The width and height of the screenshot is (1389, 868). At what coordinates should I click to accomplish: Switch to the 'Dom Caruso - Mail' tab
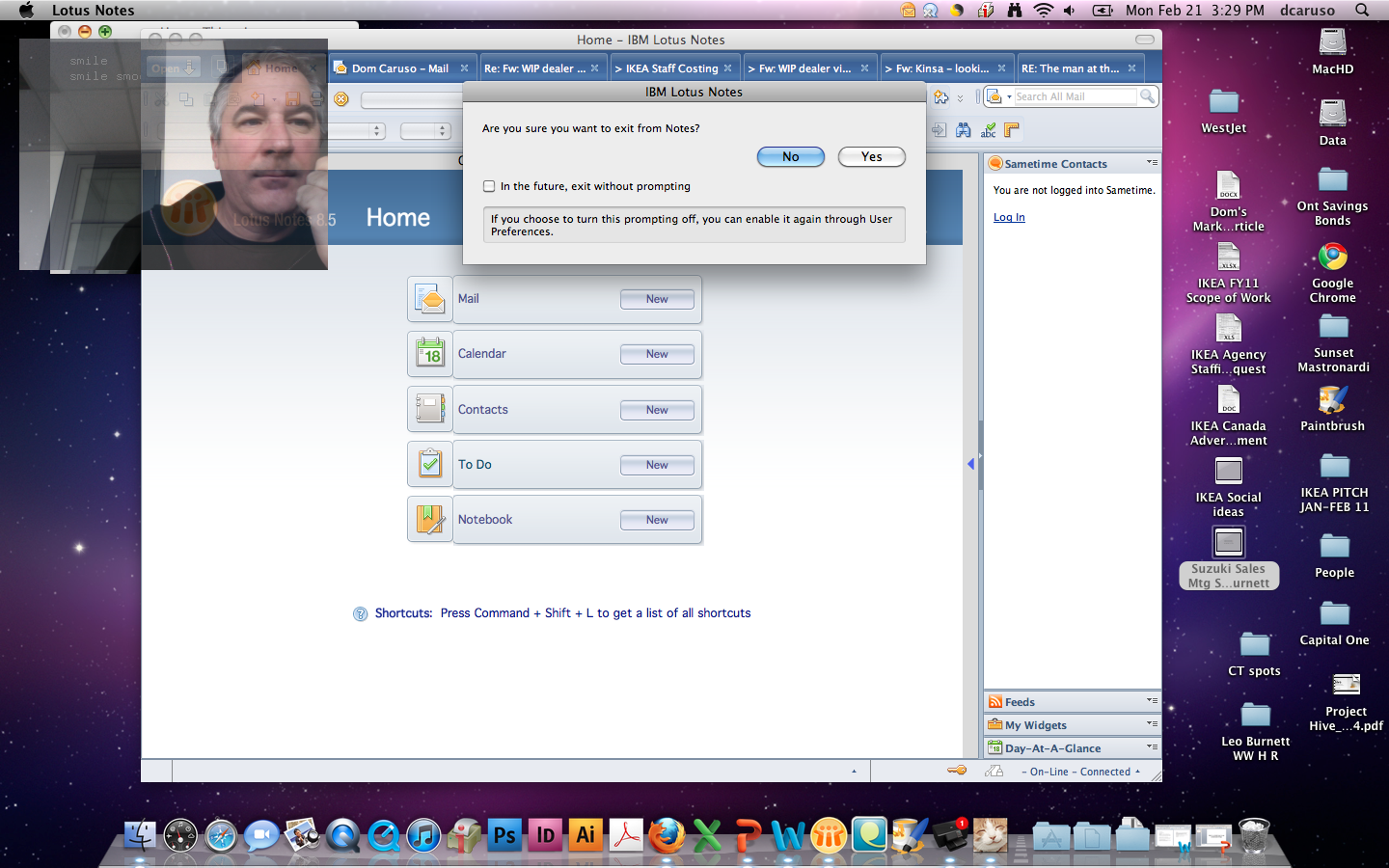(x=399, y=68)
